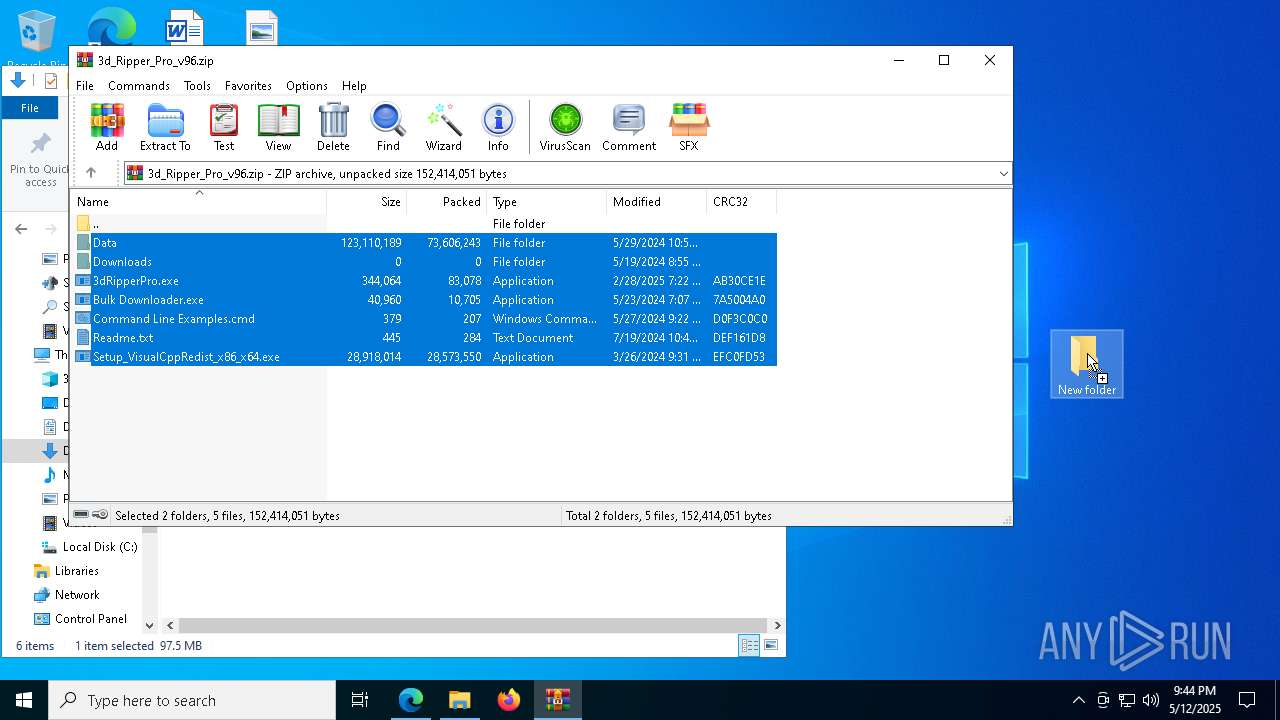Click the New folder desktop icon
The height and width of the screenshot is (720, 1280).
(1087, 365)
